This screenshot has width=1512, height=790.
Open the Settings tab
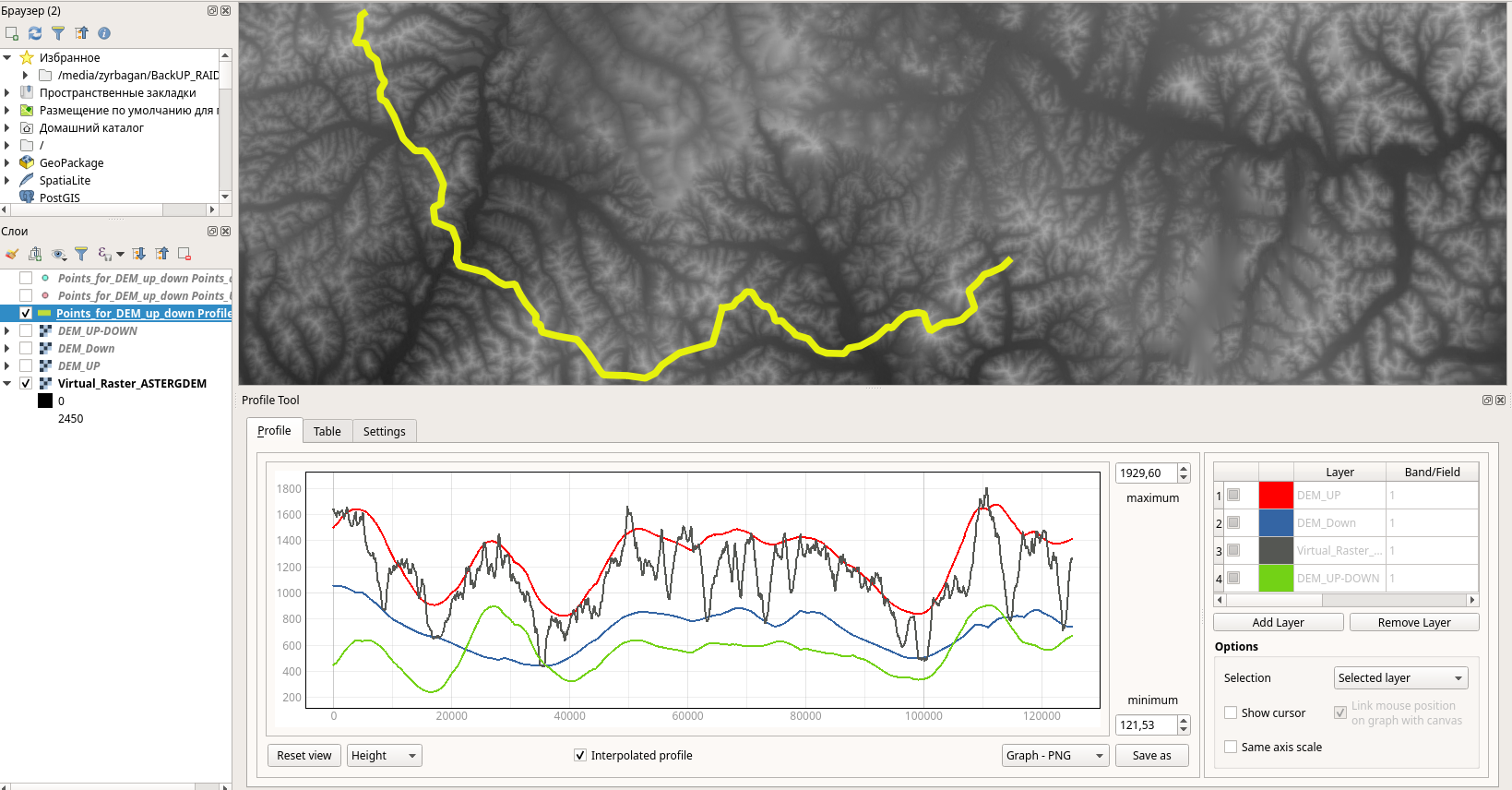point(384,431)
